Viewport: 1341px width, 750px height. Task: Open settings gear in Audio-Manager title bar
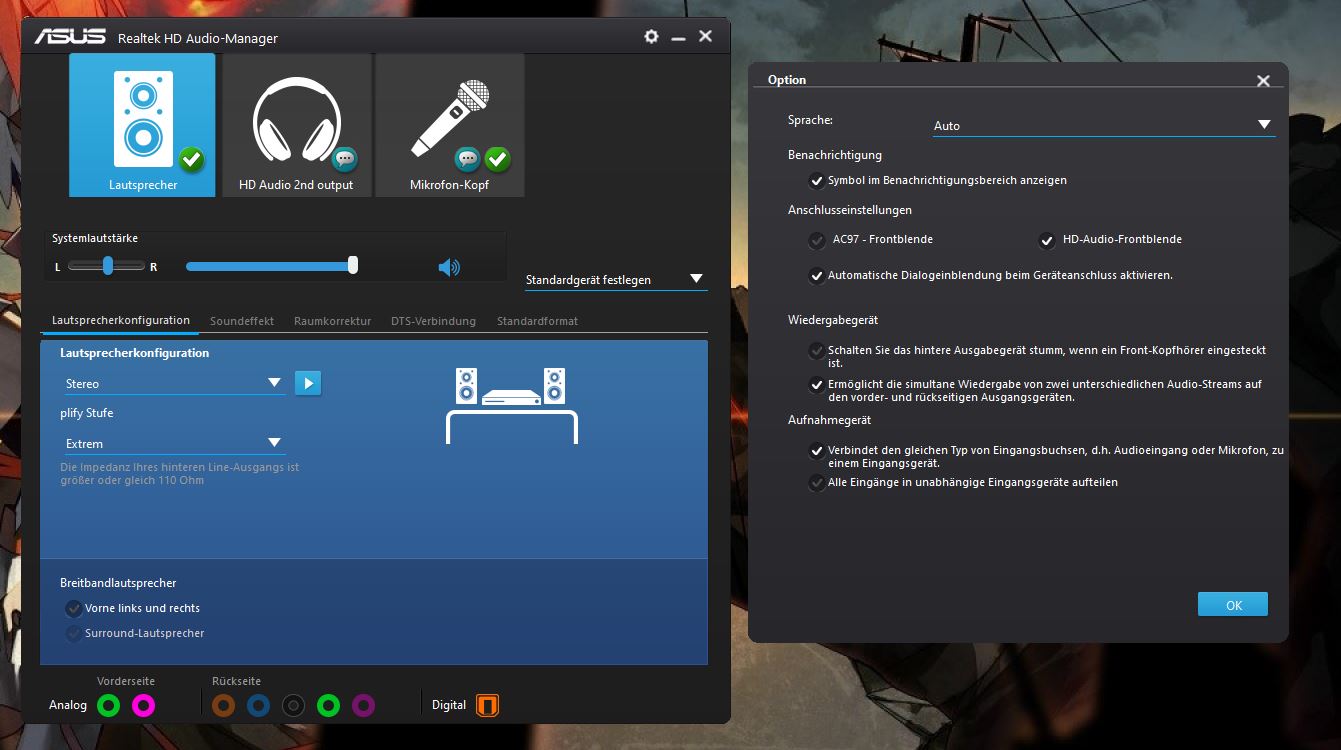tap(652, 36)
